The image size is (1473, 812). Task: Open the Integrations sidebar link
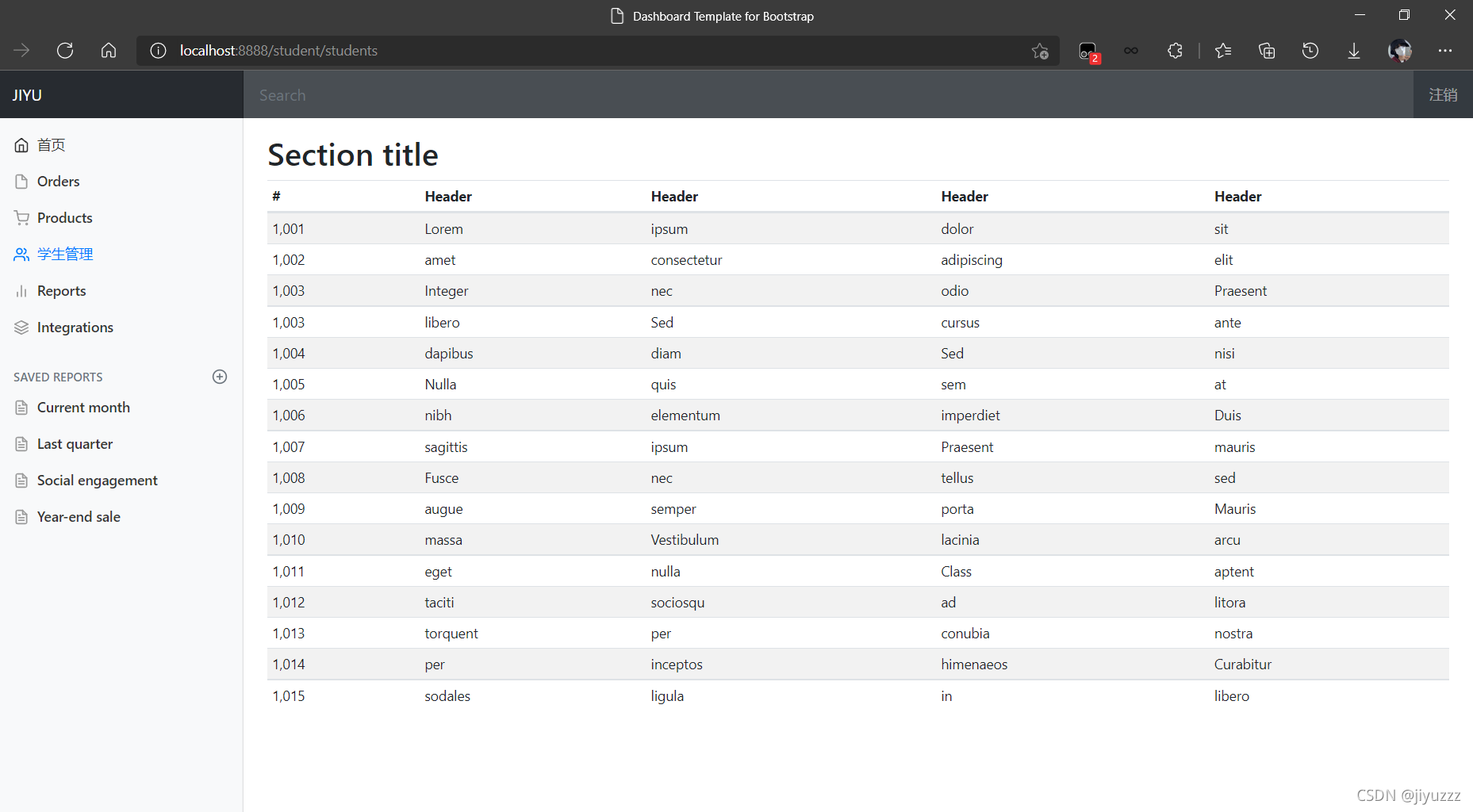[75, 327]
